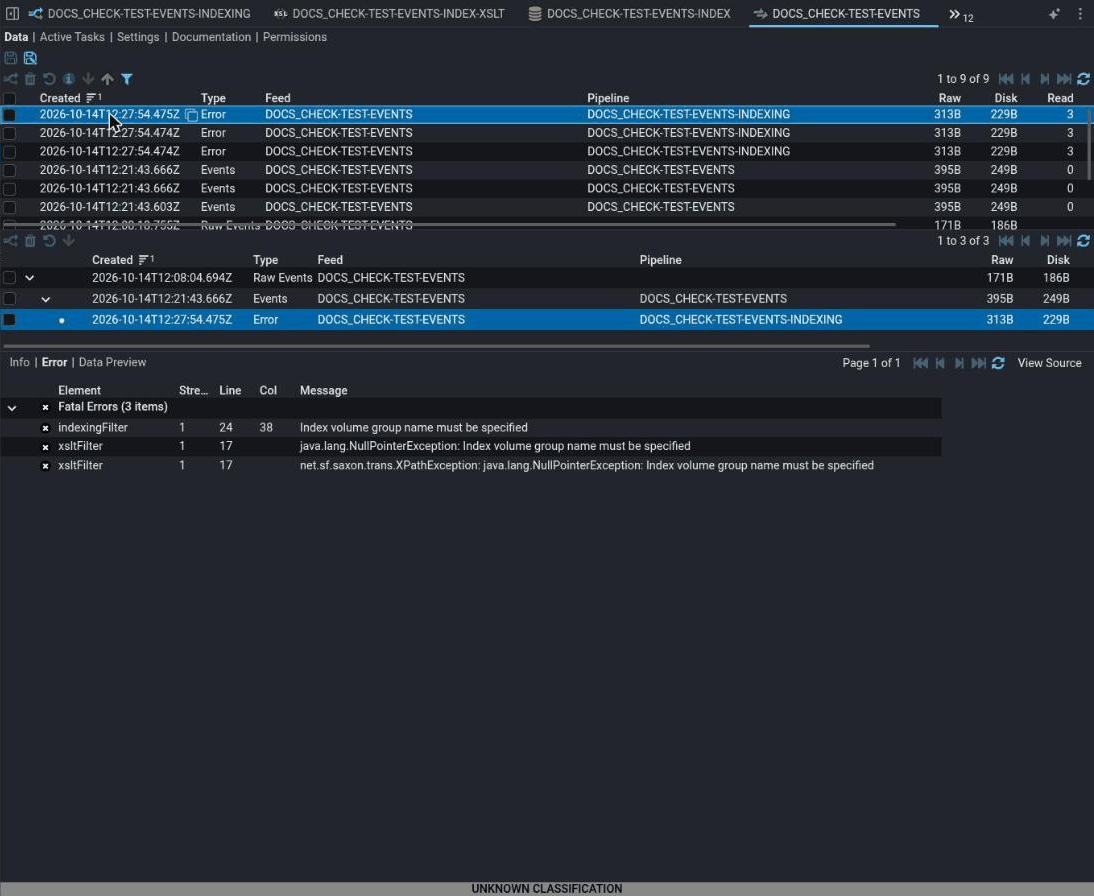Click the process icon in related streams toolbar
This screenshot has height=896, width=1094.
pos(10,241)
